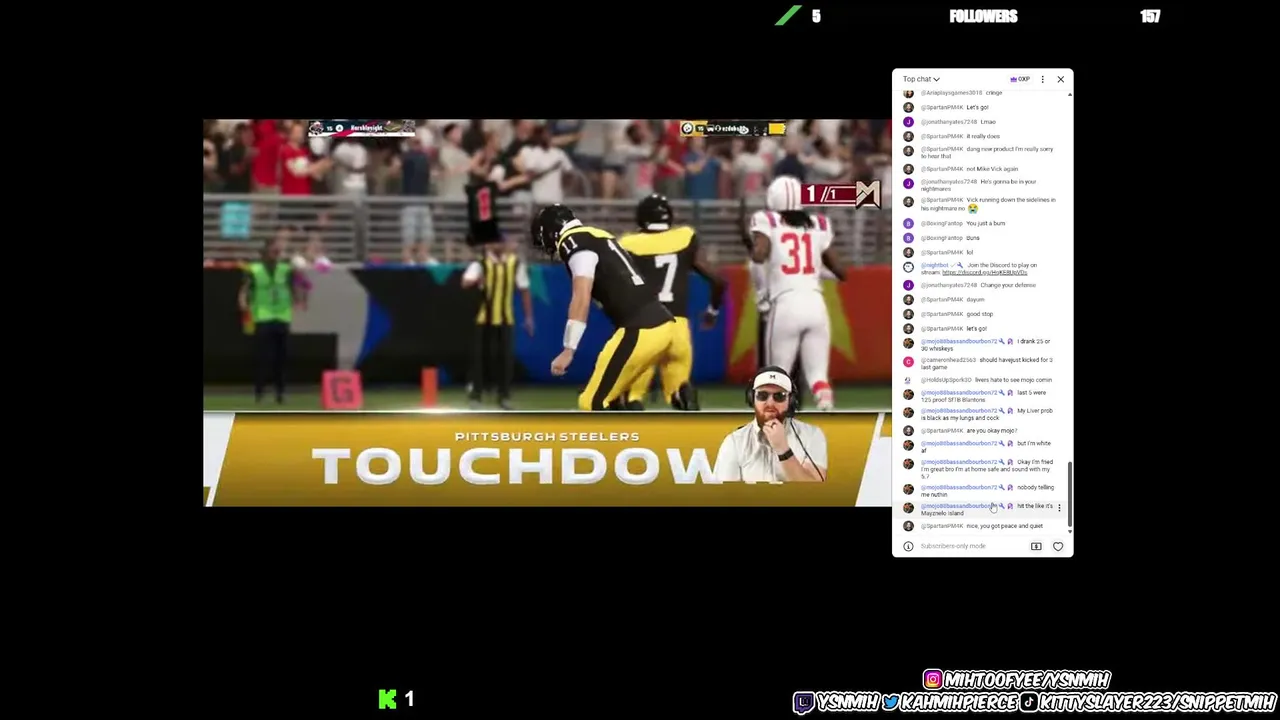Send a heart reaction in chat
Image resolution: width=1280 pixels, height=720 pixels.
pyautogui.click(x=1058, y=546)
